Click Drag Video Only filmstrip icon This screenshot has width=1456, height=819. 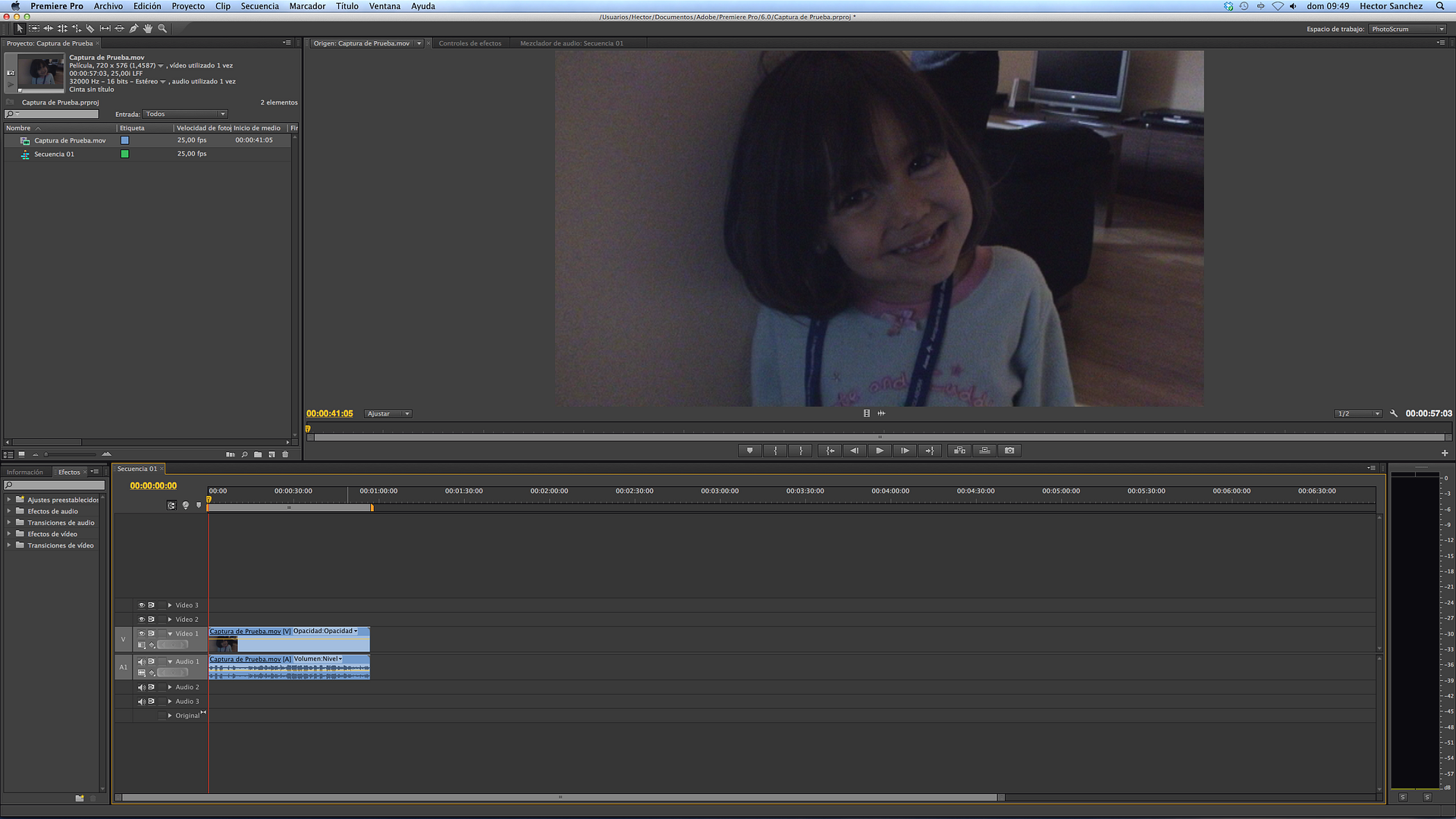(867, 413)
